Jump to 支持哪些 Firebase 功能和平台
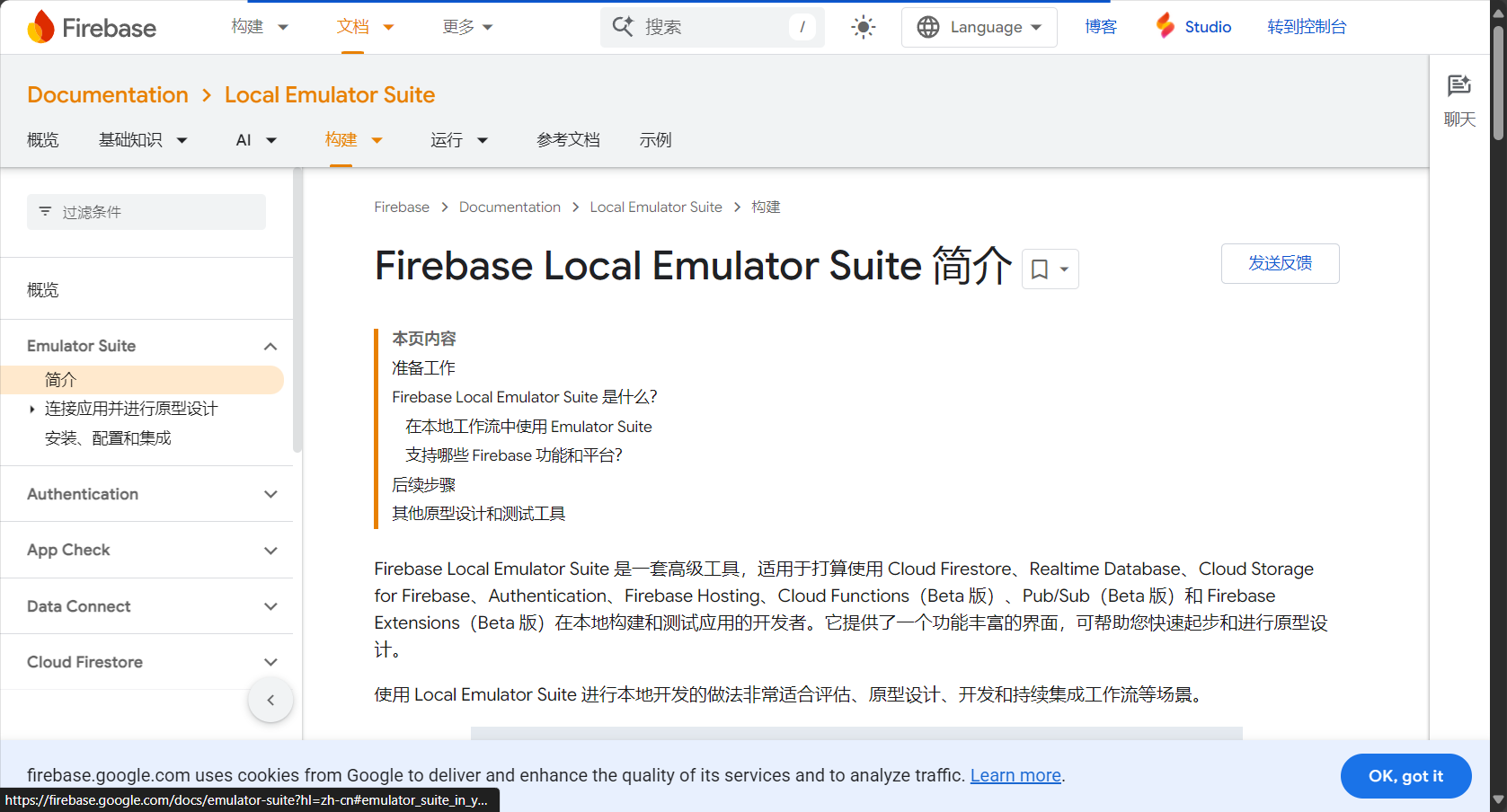The image size is (1507, 812). [514, 455]
